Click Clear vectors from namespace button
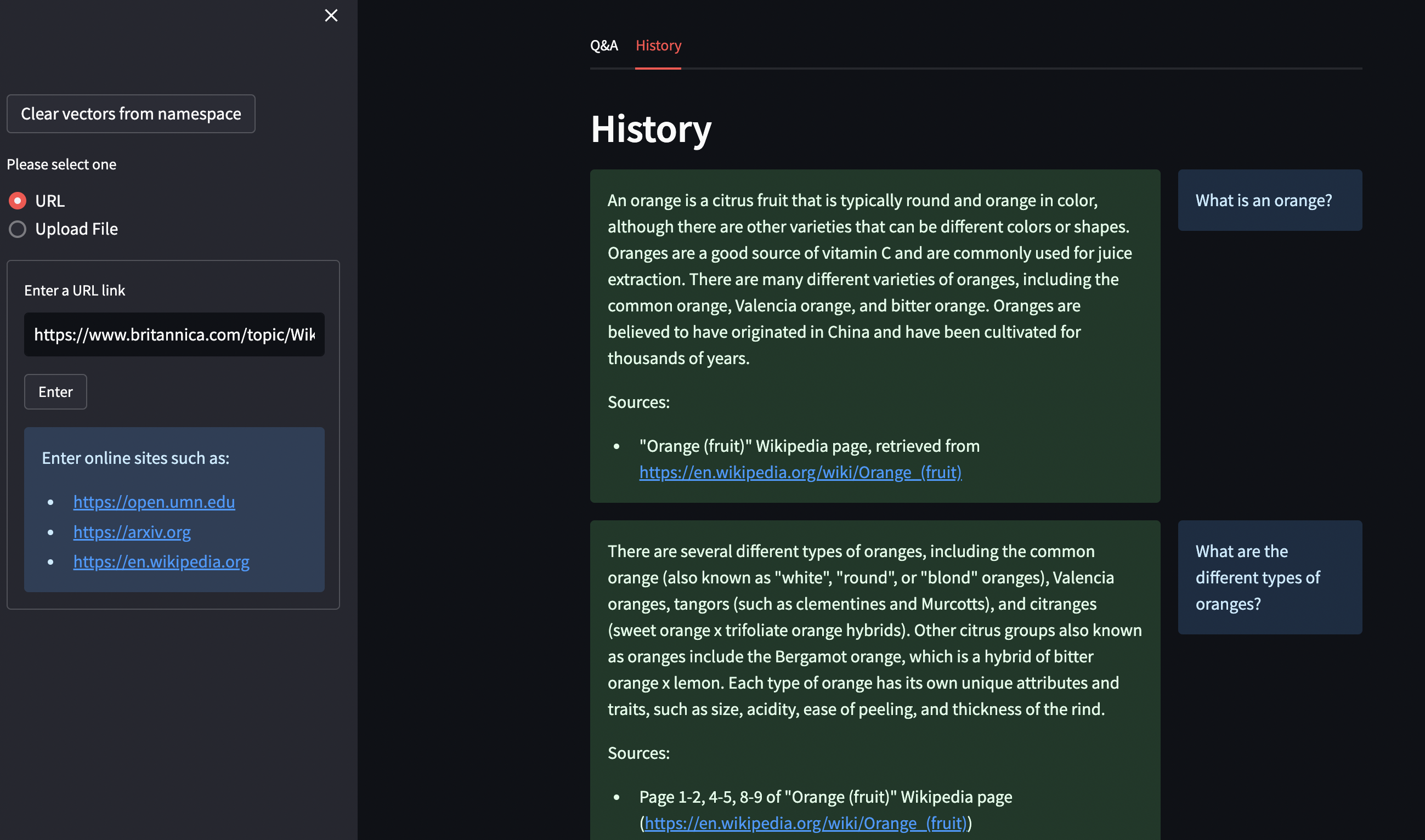This screenshot has width=1425, height=840. [x=131, y=114]
